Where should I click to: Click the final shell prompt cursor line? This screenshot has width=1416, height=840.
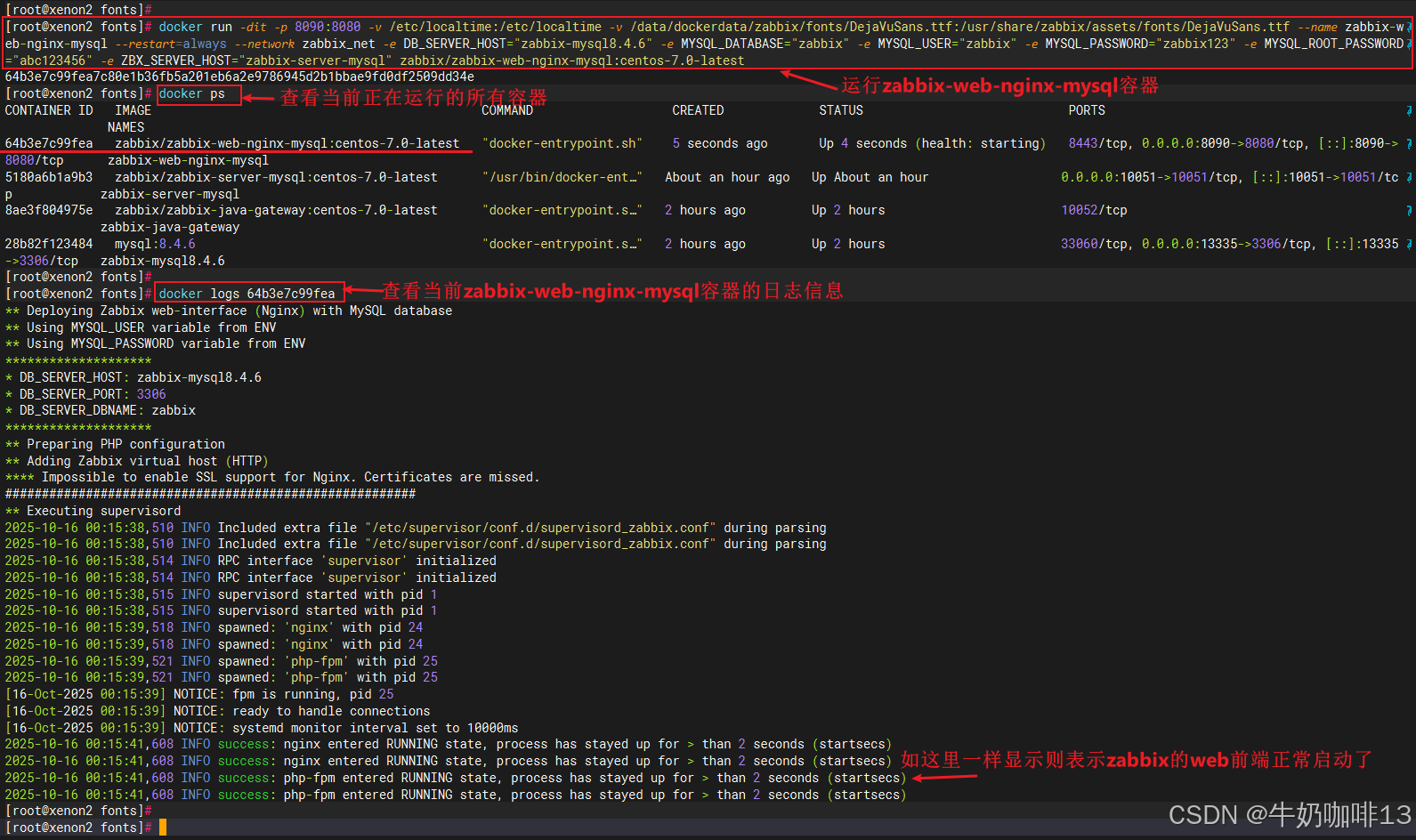pos(85,828)
